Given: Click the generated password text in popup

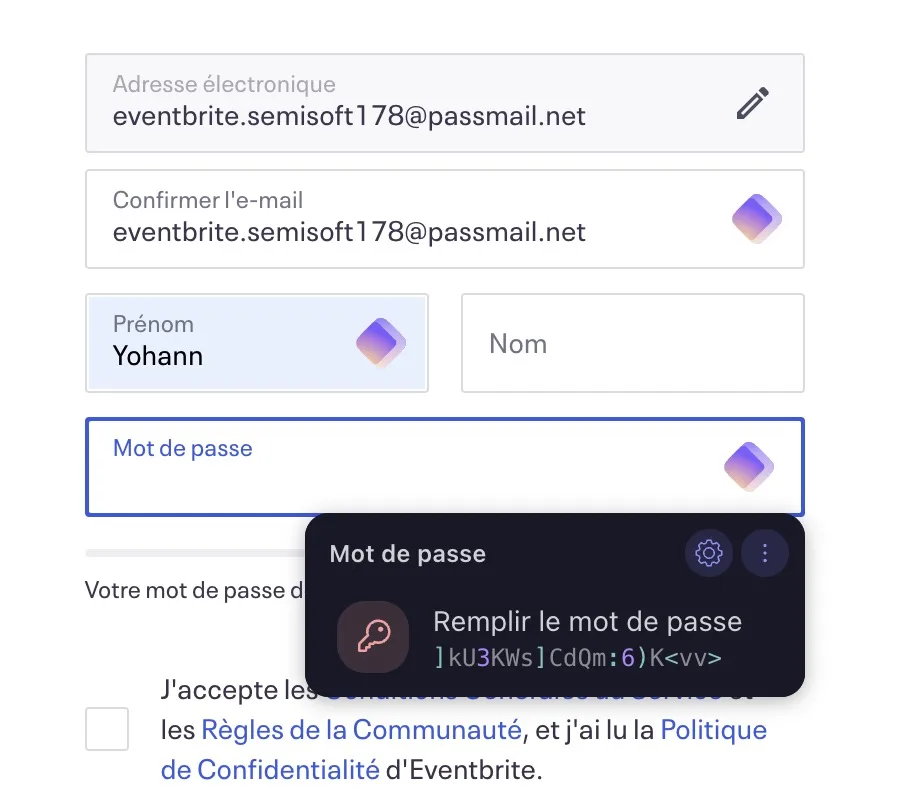Looking at the screenshot, I should click(x=578, y=658).
